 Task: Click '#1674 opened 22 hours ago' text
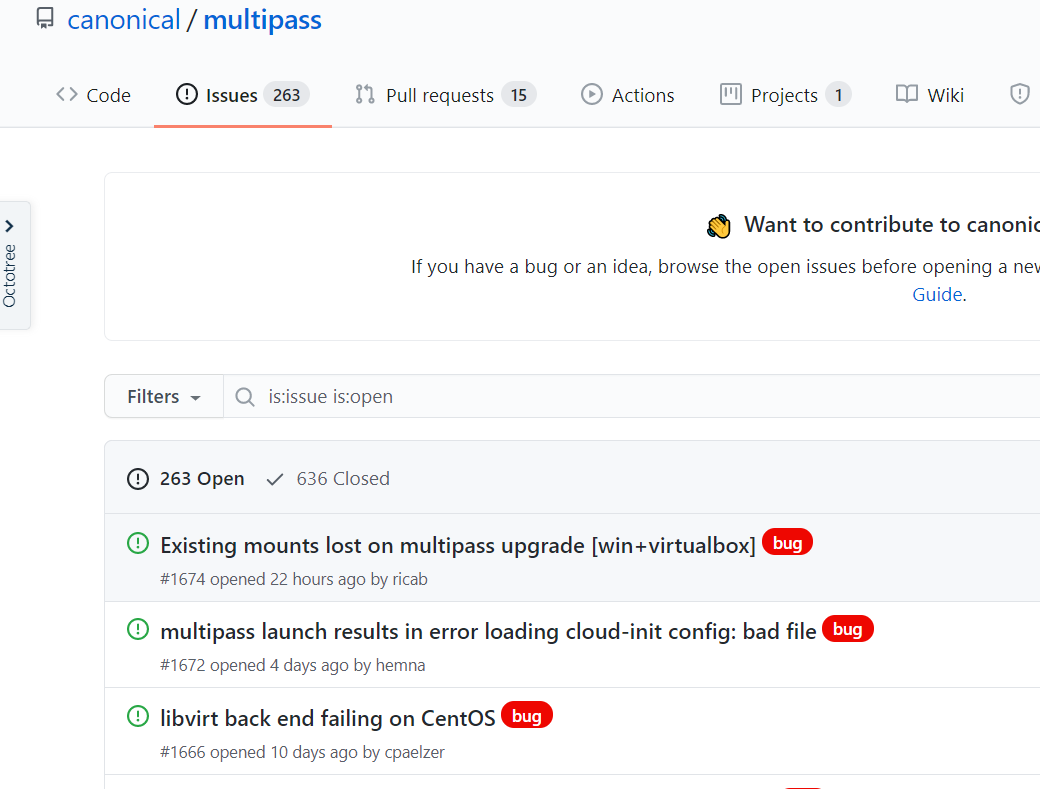(263, 579)
